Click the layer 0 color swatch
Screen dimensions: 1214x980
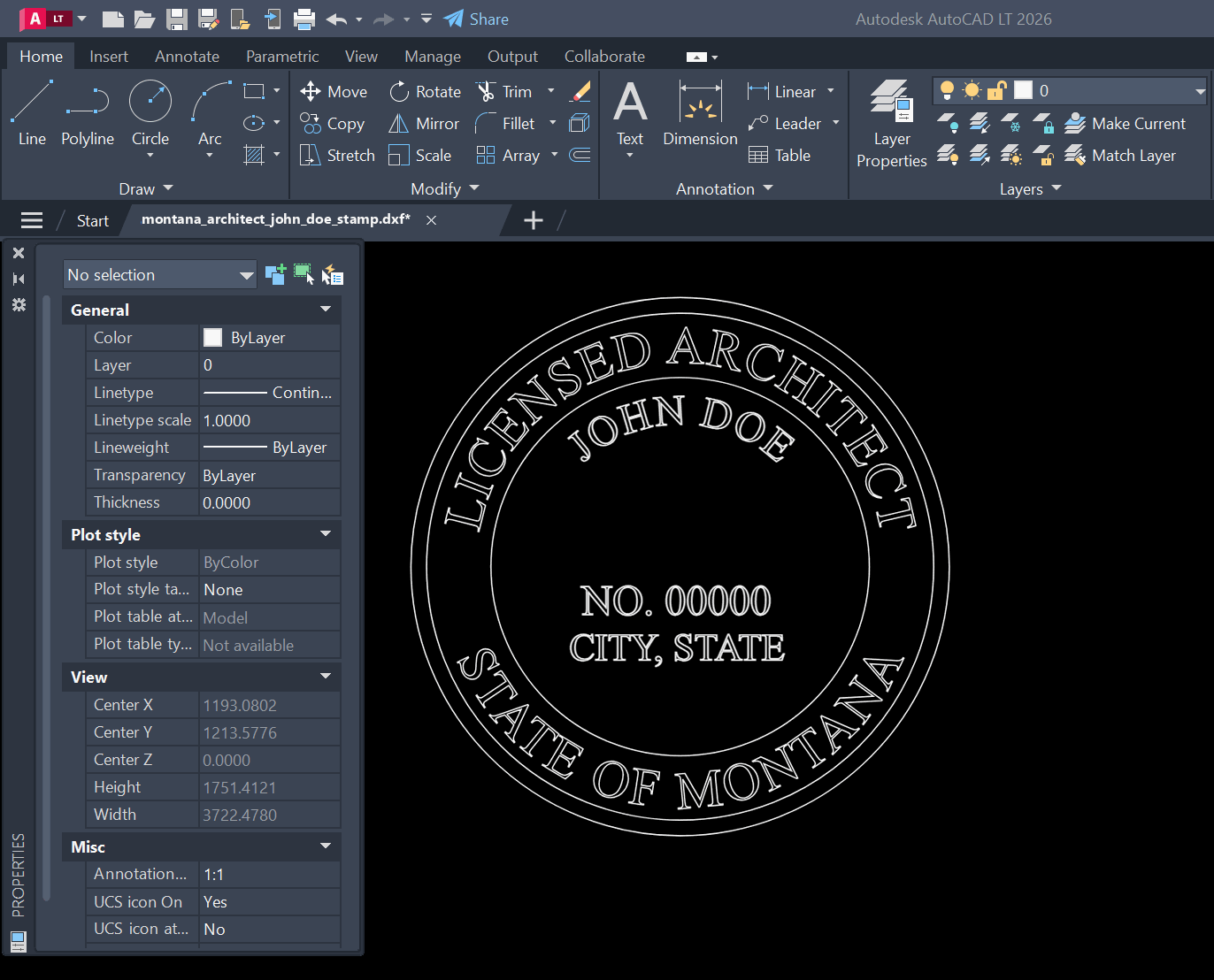click(x=1024, y=90)
